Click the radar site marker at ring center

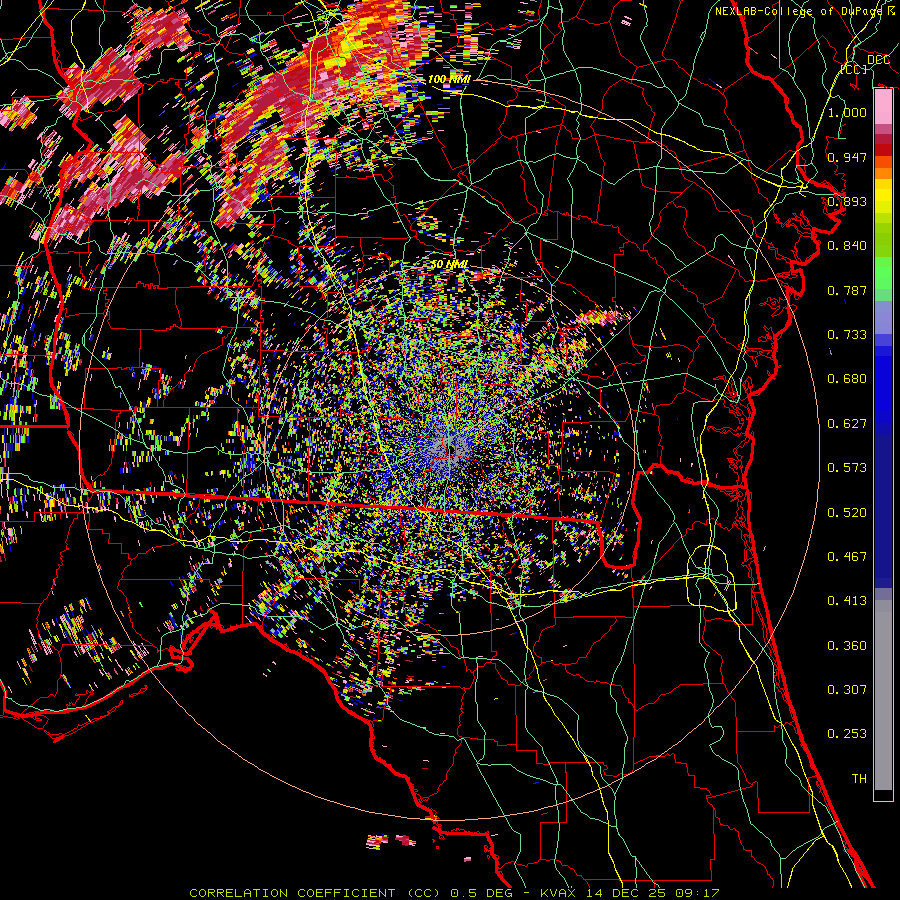451,449
